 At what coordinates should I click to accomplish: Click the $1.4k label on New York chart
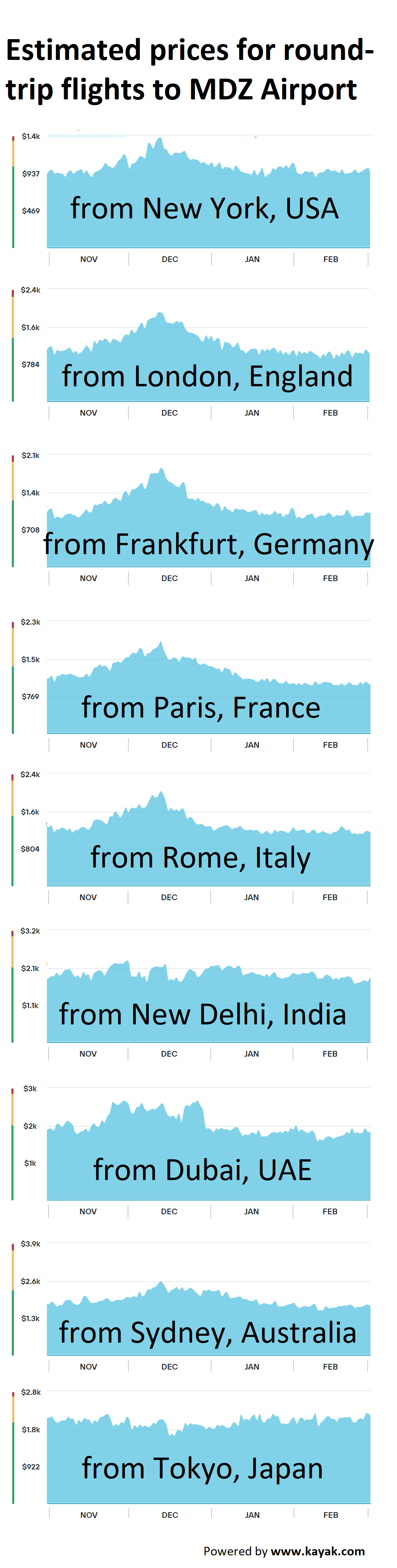(x=31, y=137)
